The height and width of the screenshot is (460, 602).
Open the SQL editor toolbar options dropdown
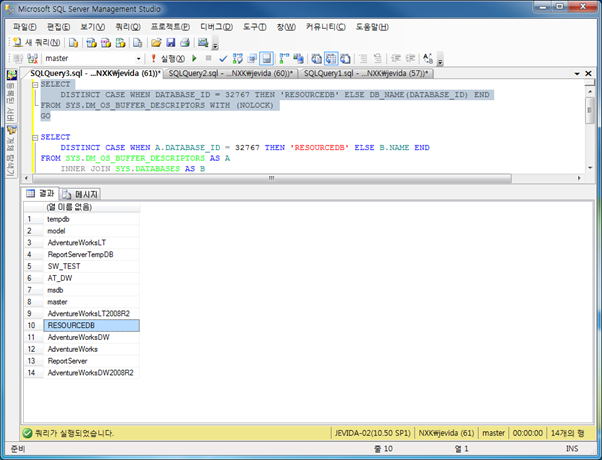tap(440, 61)
